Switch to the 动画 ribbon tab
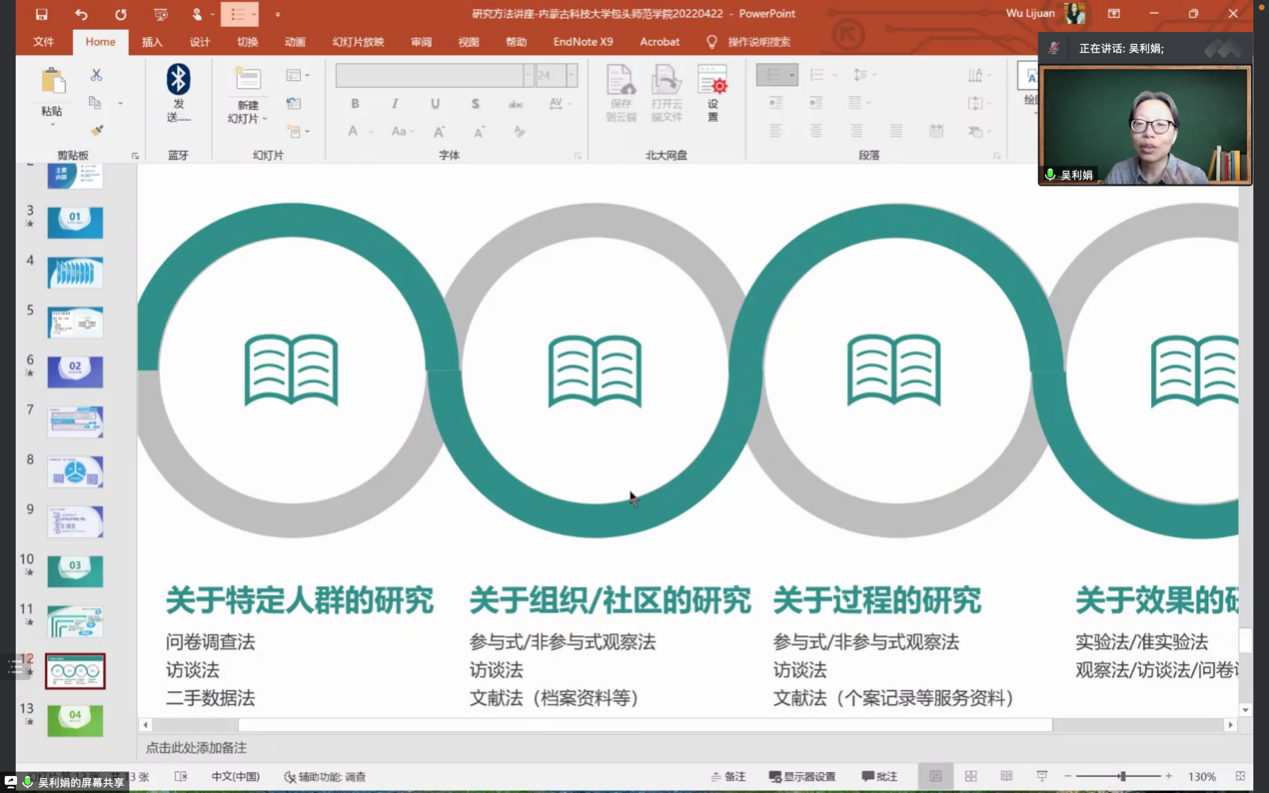 click(x=295, y=42)
